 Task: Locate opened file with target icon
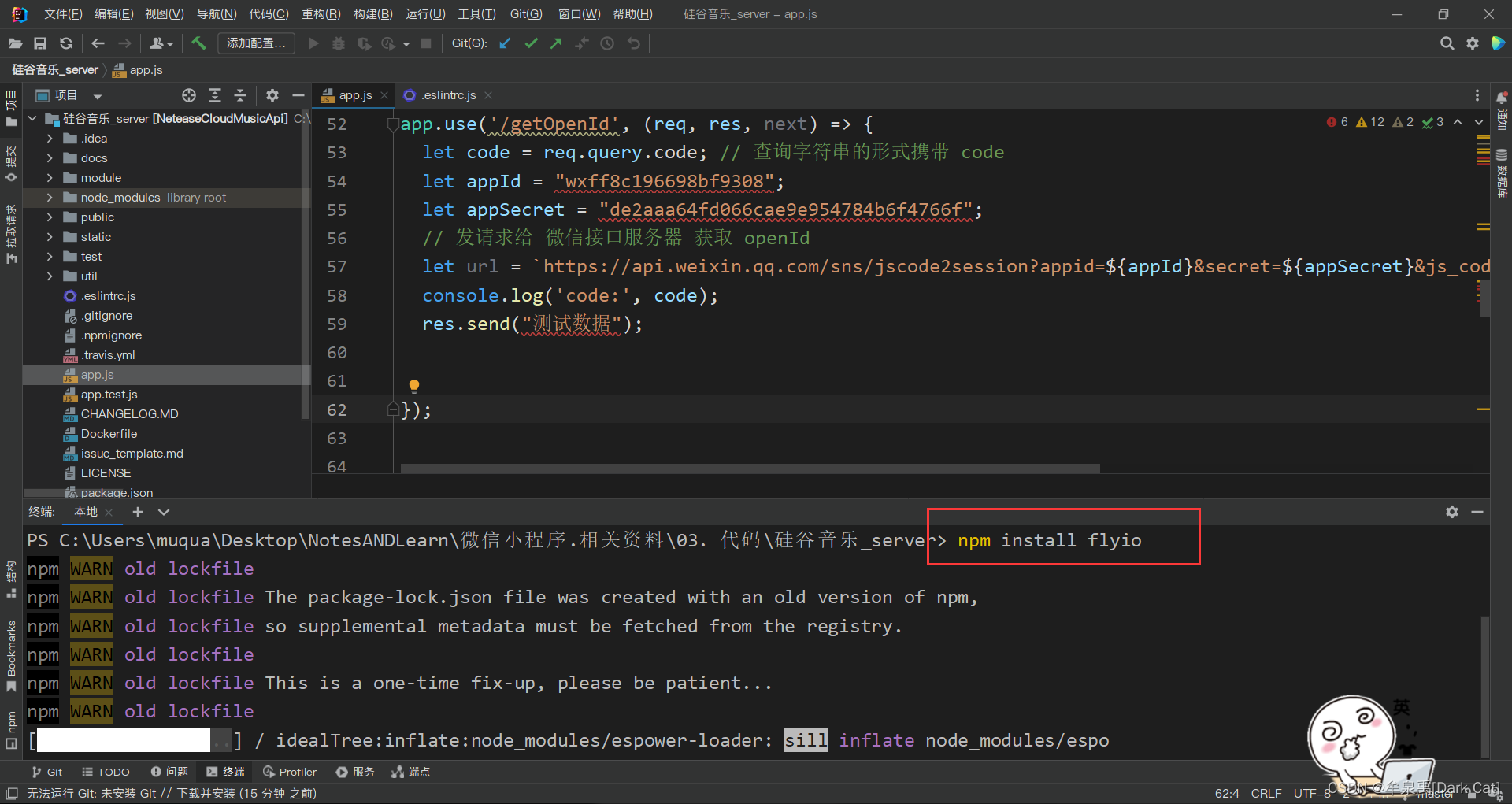(189, 95)
